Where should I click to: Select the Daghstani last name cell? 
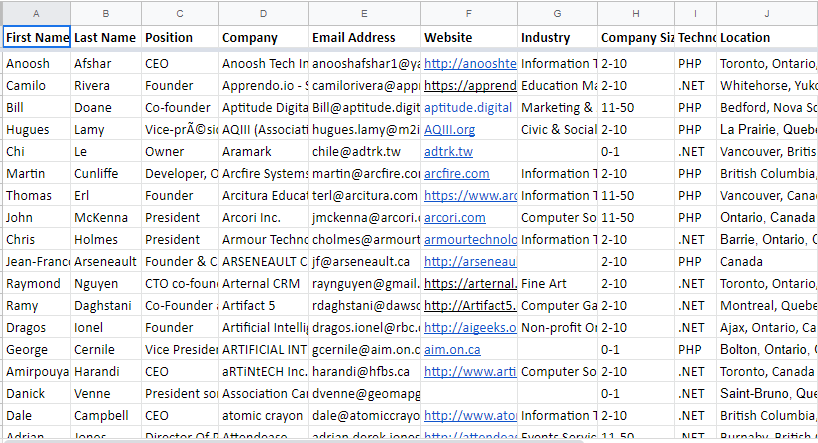click(x=106, y=306)
